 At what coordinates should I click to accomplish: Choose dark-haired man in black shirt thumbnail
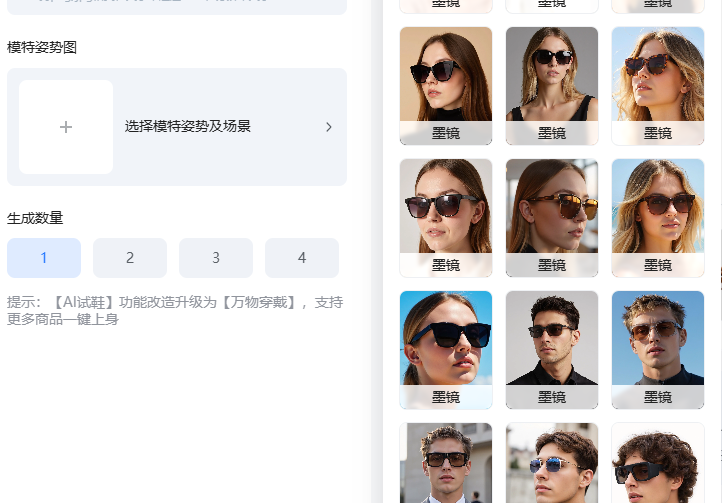551,339
